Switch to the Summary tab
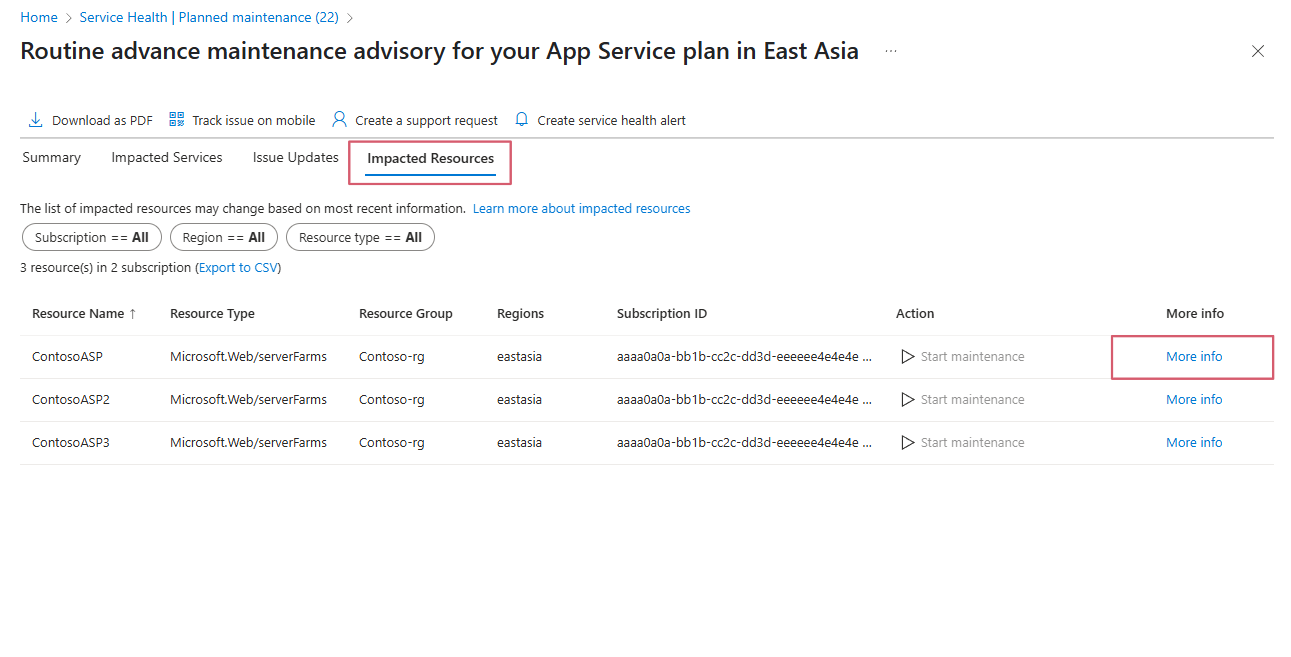The width and height of the screenshot is (1291, 657). (51, 158)
